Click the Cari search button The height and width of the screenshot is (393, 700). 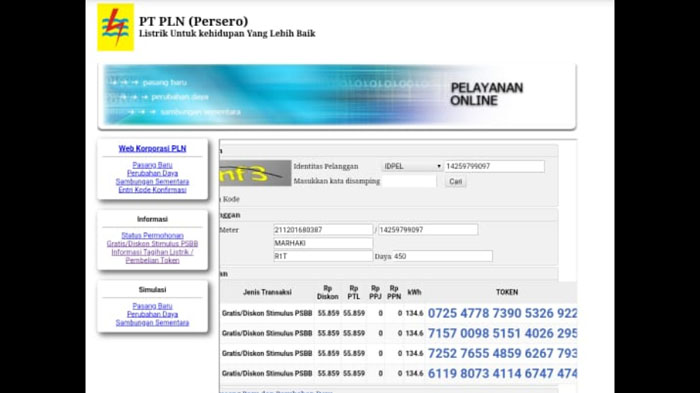(455, 181)
